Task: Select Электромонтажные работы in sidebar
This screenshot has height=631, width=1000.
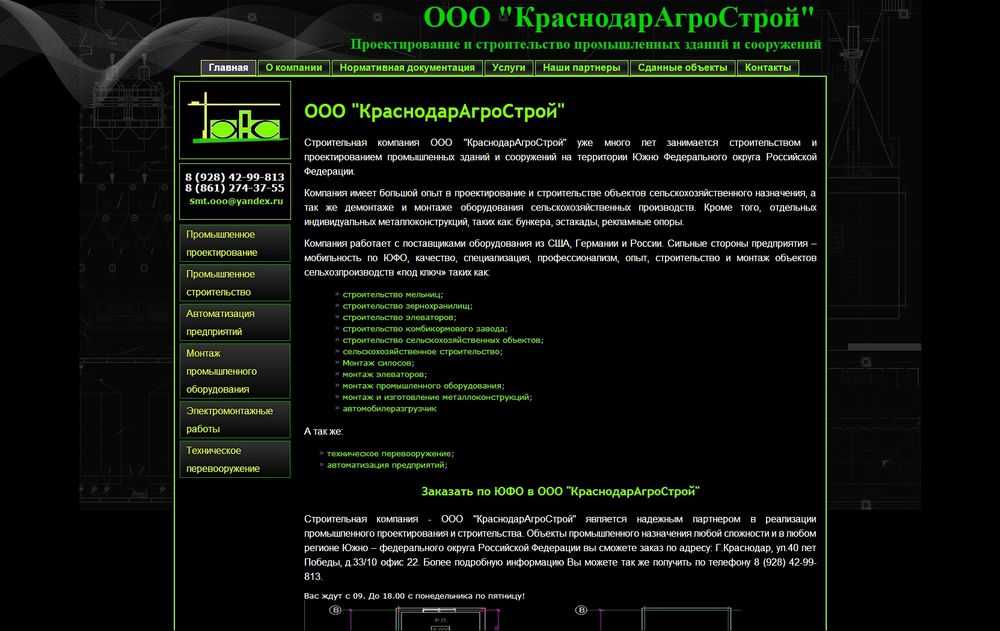Action: point(235,419)
